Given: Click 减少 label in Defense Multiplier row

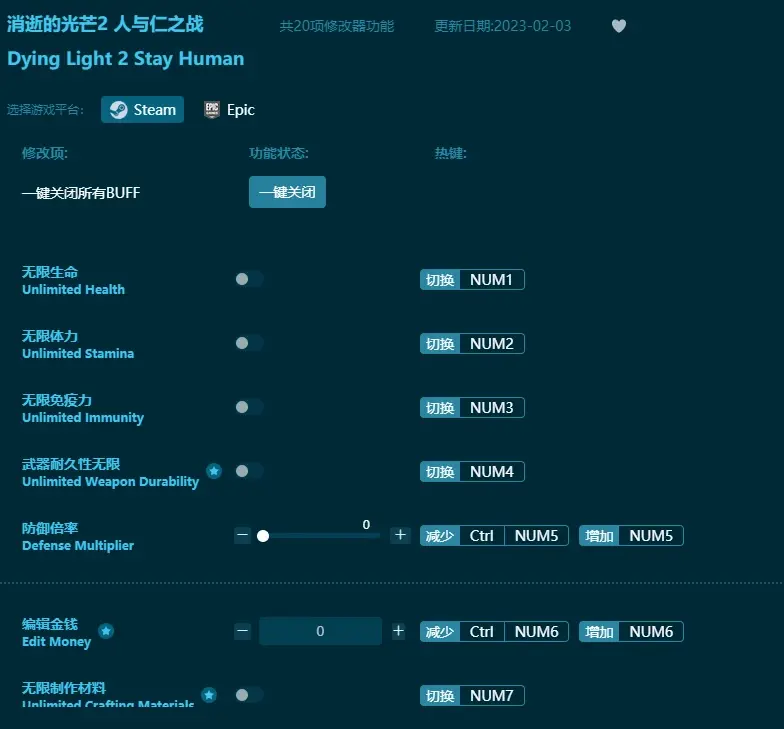Looking at the screenshot, I should (x=440, y=536).
